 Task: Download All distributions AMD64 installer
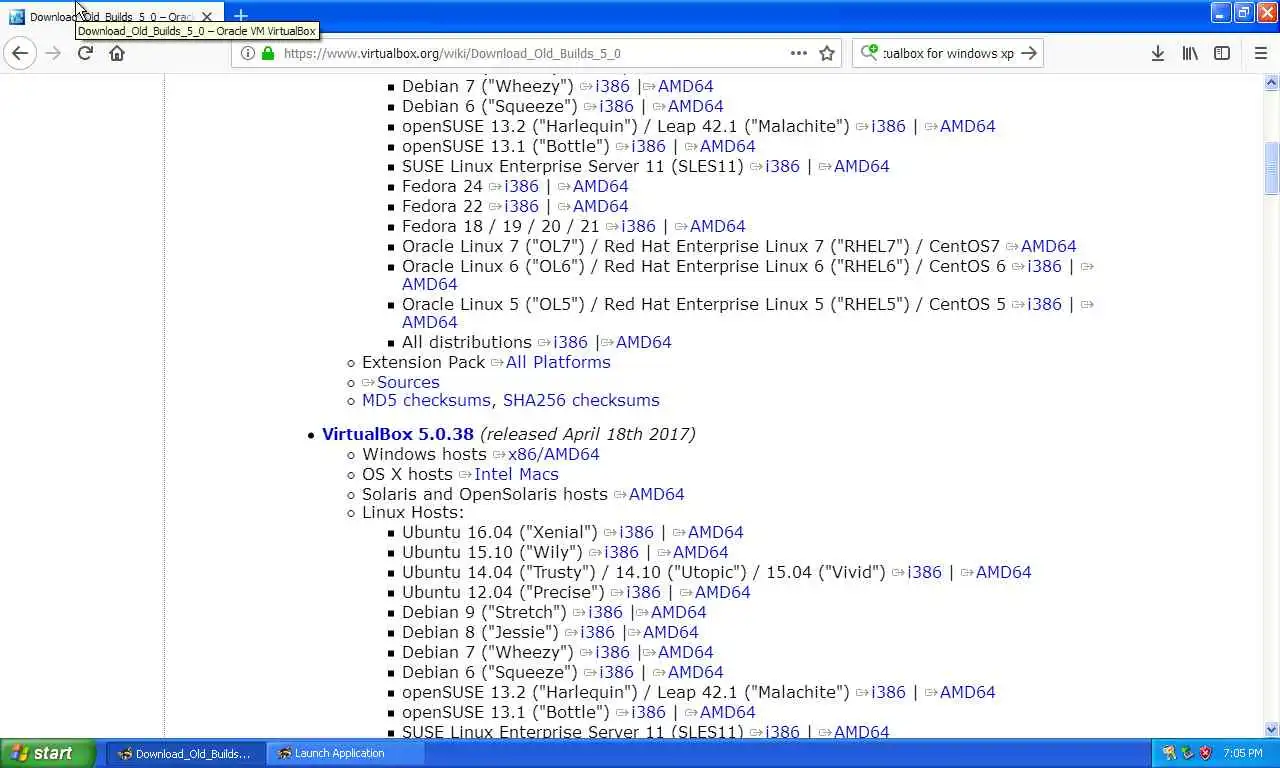[x=643, y=342]
